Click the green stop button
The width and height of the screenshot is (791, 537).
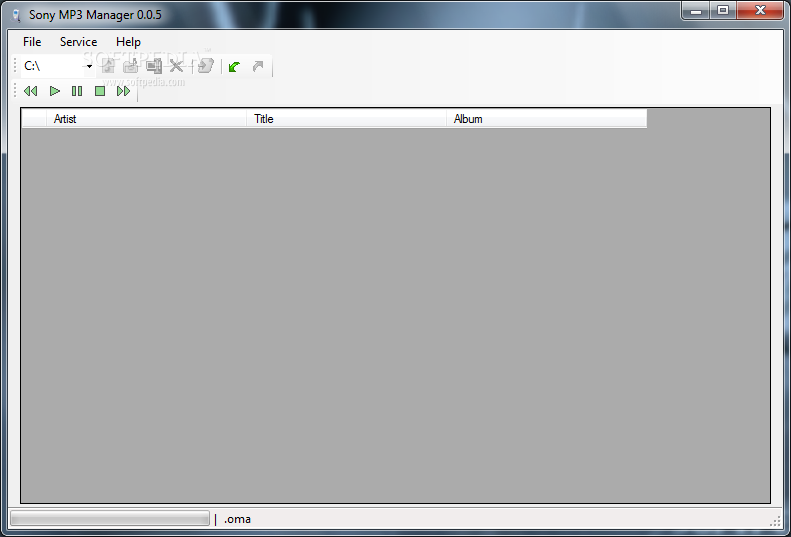tap(100, 91)
